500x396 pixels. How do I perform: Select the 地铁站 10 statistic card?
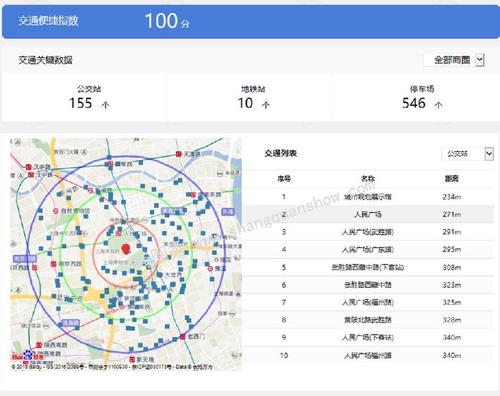coord(249,97)
